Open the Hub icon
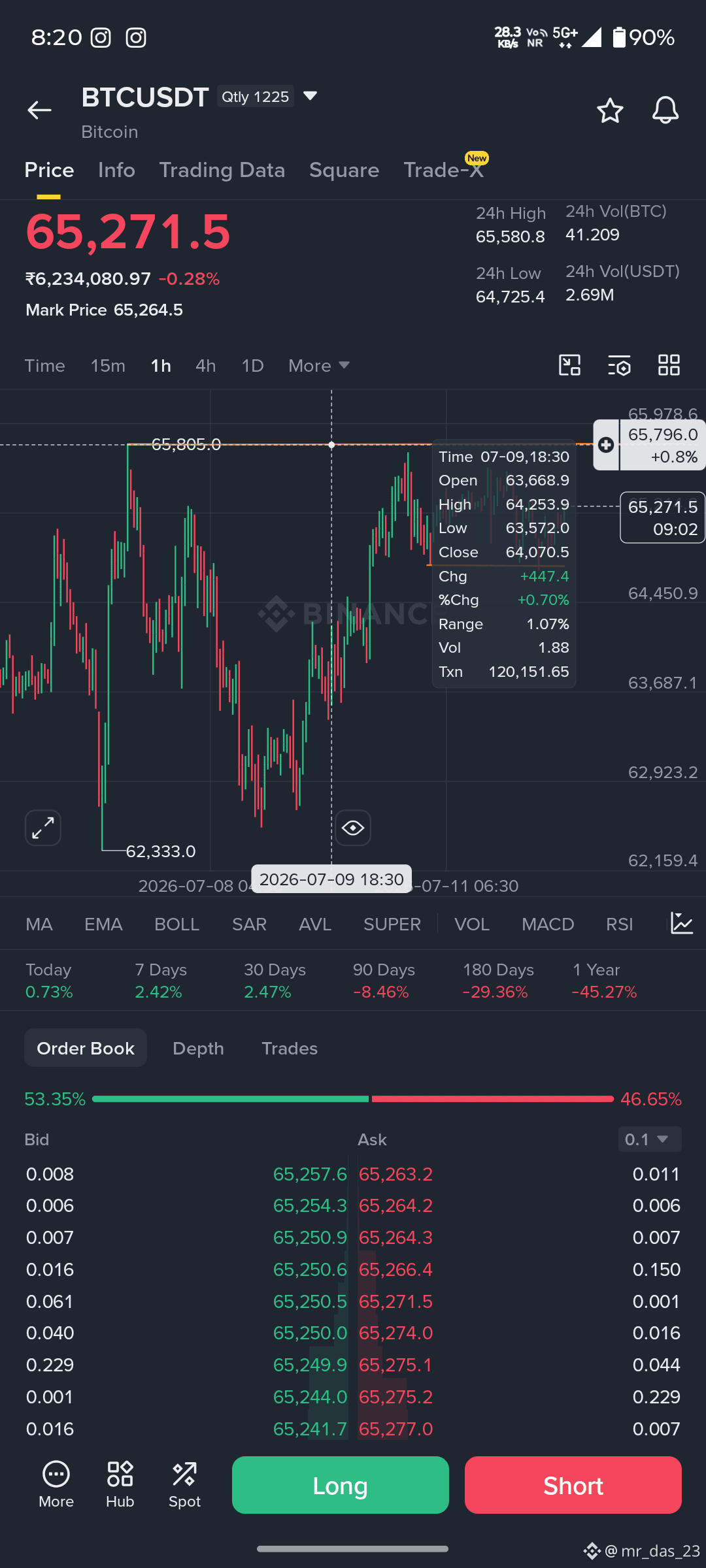This screenshot has width=706, height=1568. 120,1485
